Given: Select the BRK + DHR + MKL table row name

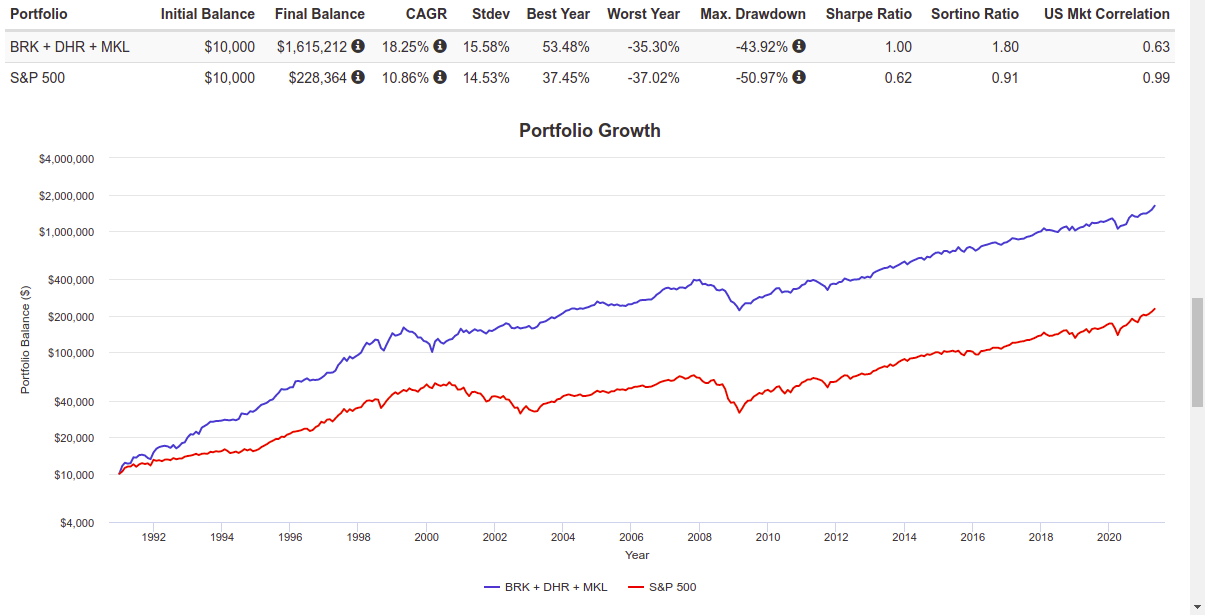Looking at the screenshot, I should point(69,47).
